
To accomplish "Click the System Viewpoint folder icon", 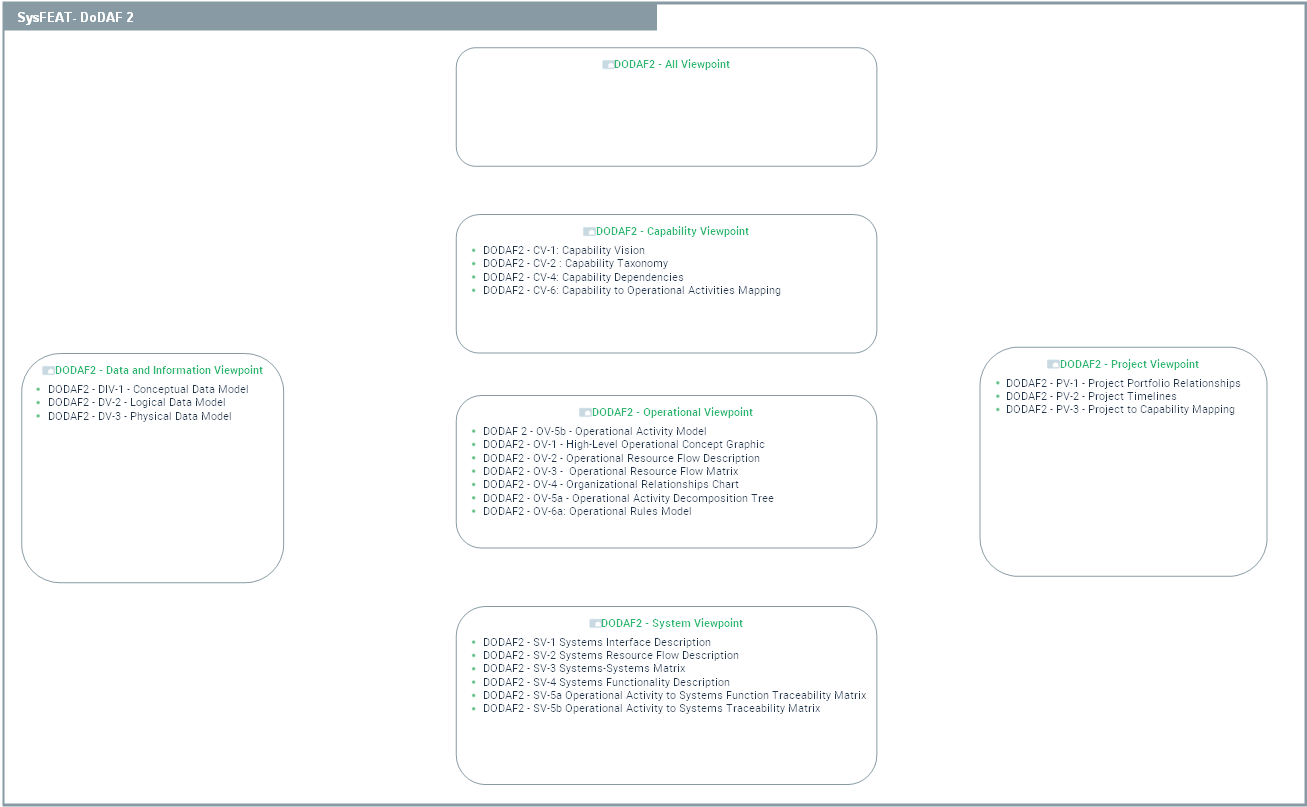I will pyautogui.click(x=595, y=624).
